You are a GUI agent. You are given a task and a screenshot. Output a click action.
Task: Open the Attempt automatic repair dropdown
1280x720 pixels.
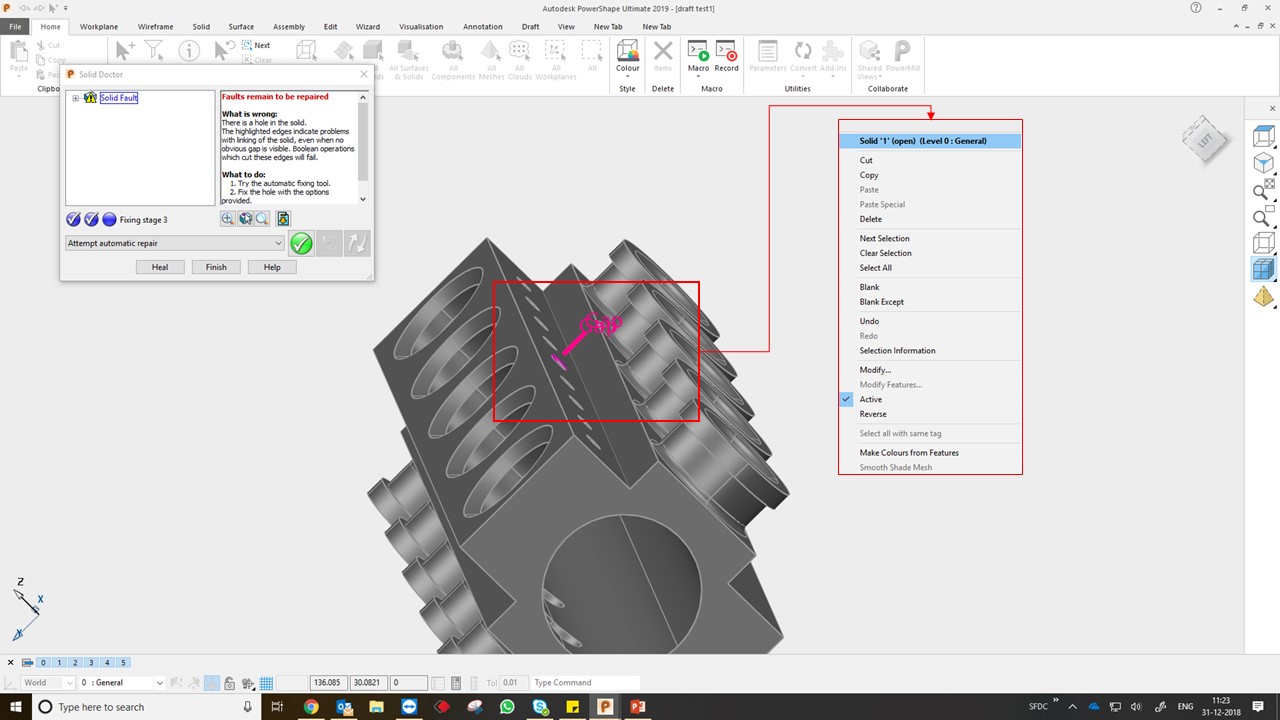(x=175, y=243)
